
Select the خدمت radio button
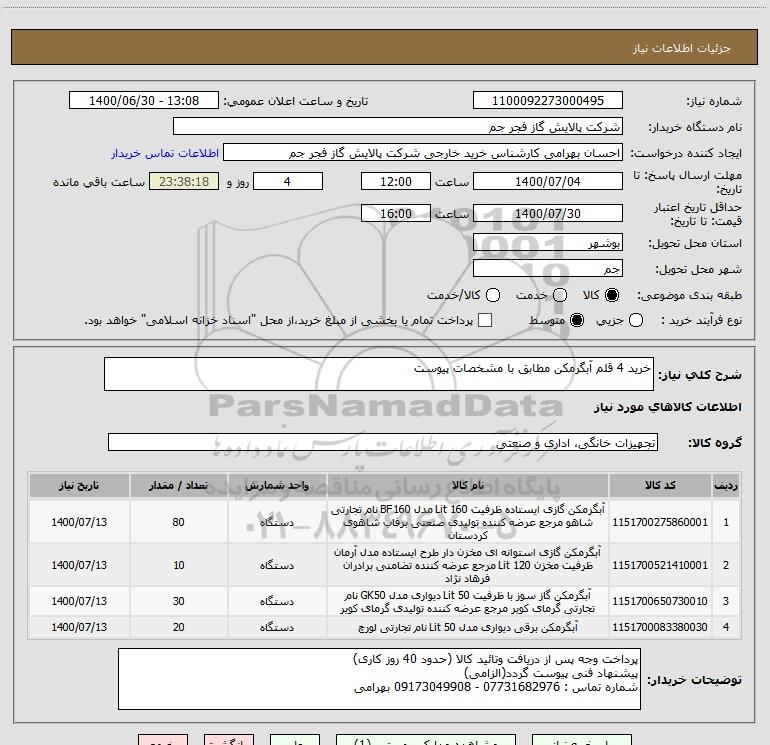560,295
